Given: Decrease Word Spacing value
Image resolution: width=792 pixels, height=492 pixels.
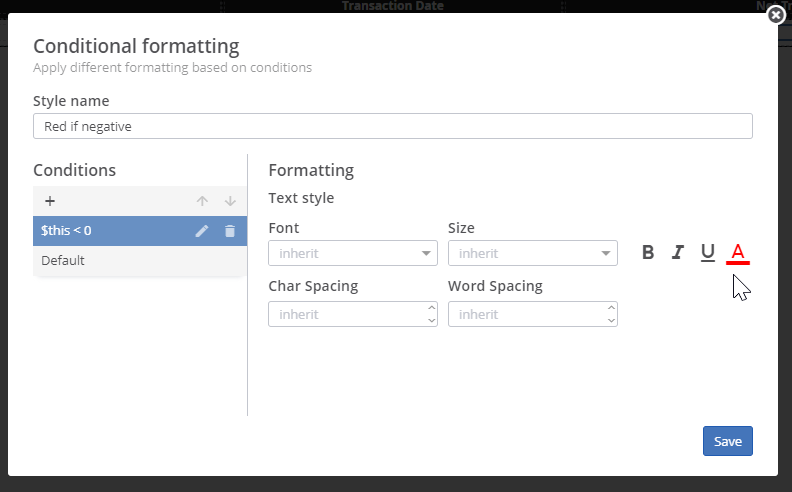Looking at the screenshot, I should tap(611, 320).
